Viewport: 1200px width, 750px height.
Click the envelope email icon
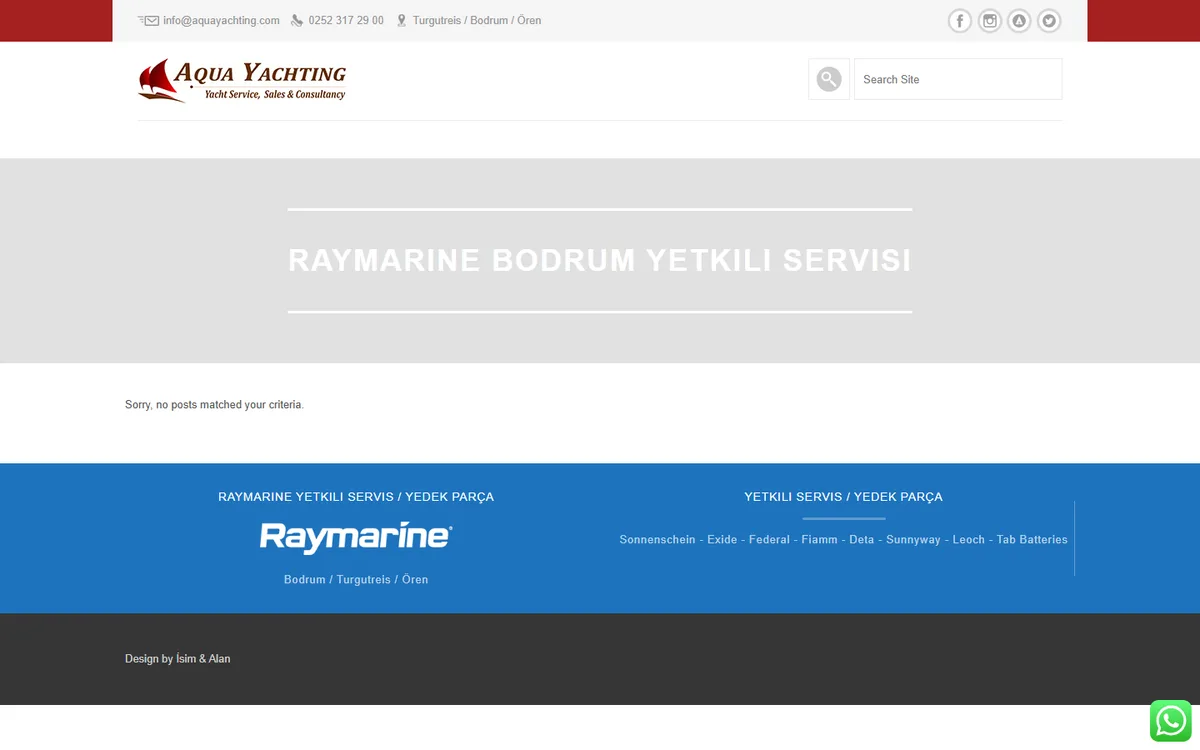pyautogui.click(x=148, y=20)
